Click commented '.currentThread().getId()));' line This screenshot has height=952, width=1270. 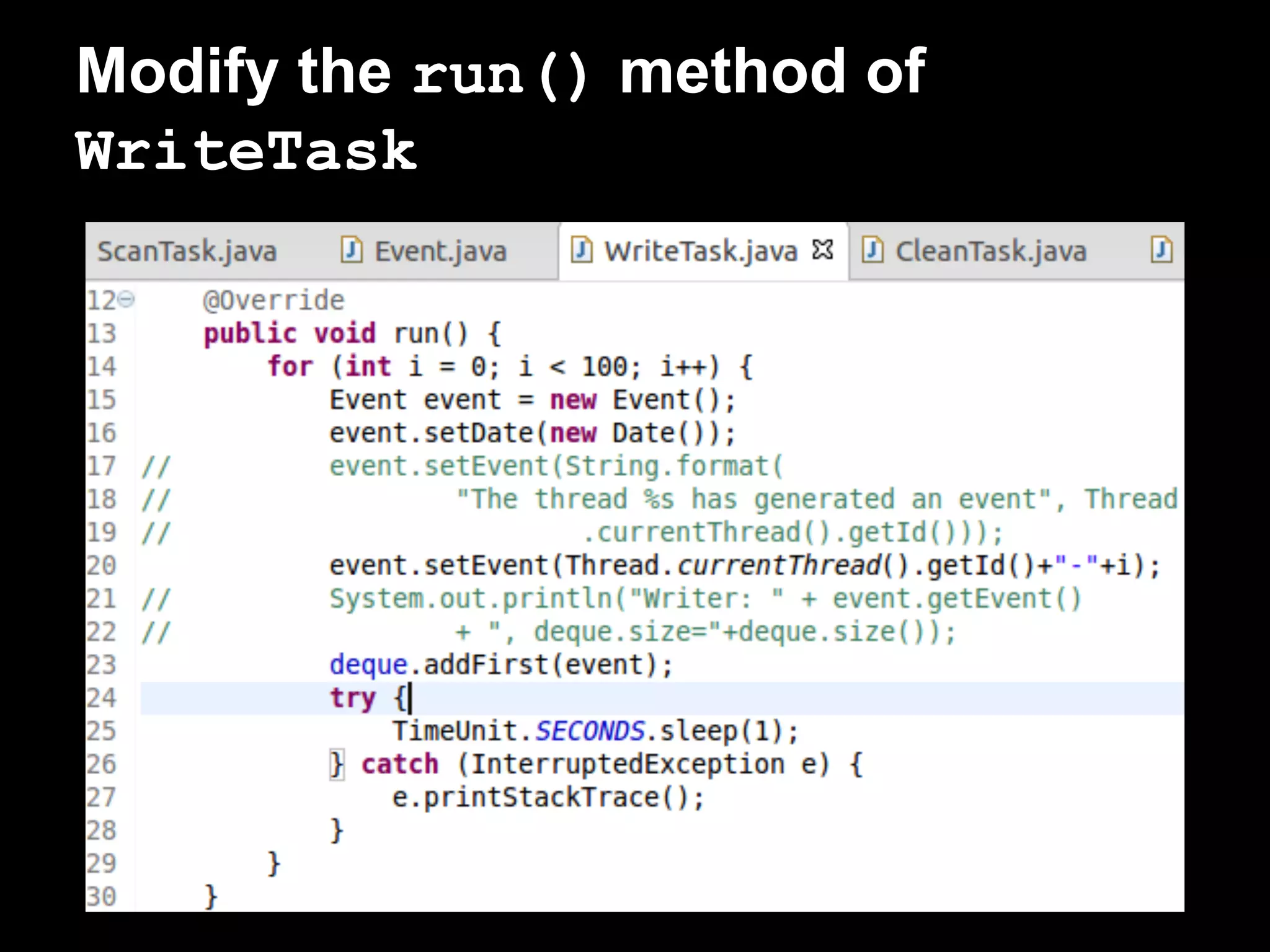pyautogui.click(x=793, y=532)
